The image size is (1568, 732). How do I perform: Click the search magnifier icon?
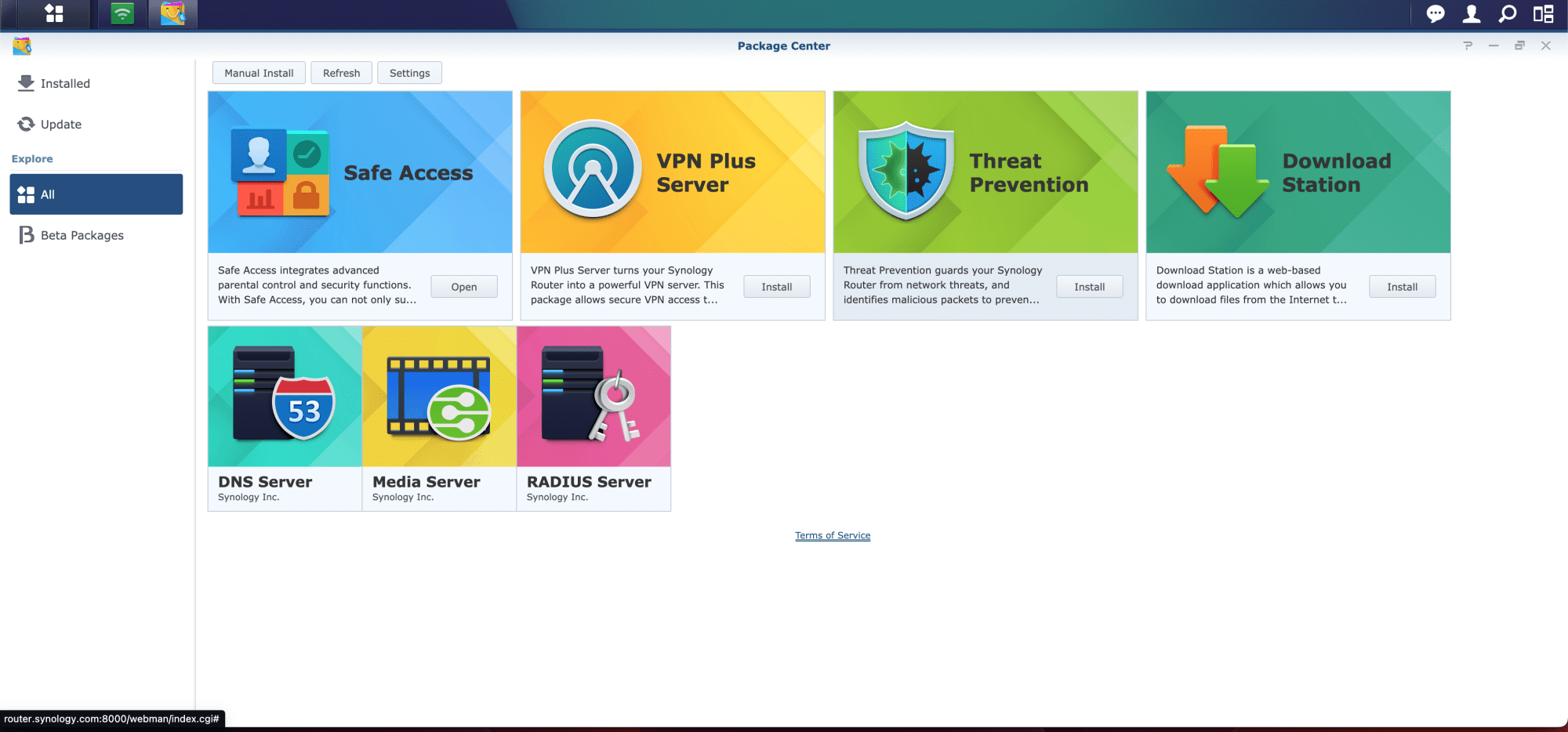click(x=1507, y=13)
